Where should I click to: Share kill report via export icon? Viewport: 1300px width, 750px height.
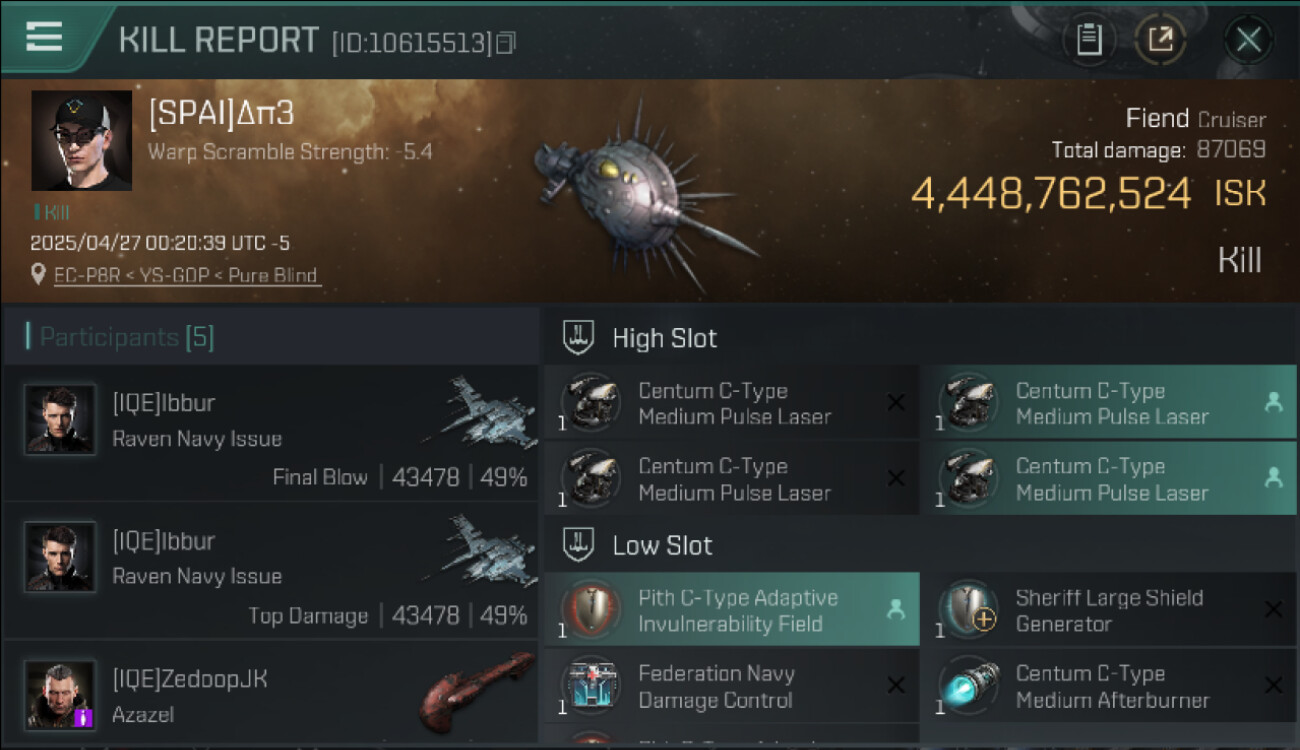[x=1160, y=39]
